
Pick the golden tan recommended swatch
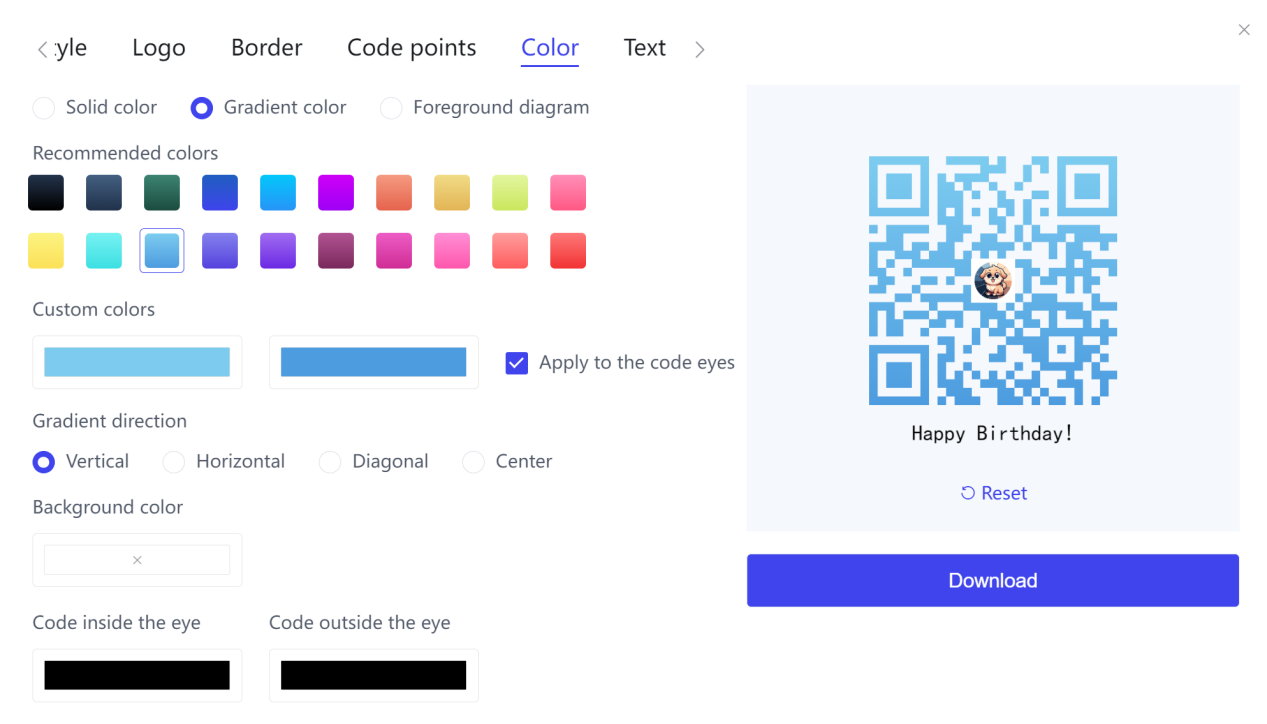coord(452,192)
